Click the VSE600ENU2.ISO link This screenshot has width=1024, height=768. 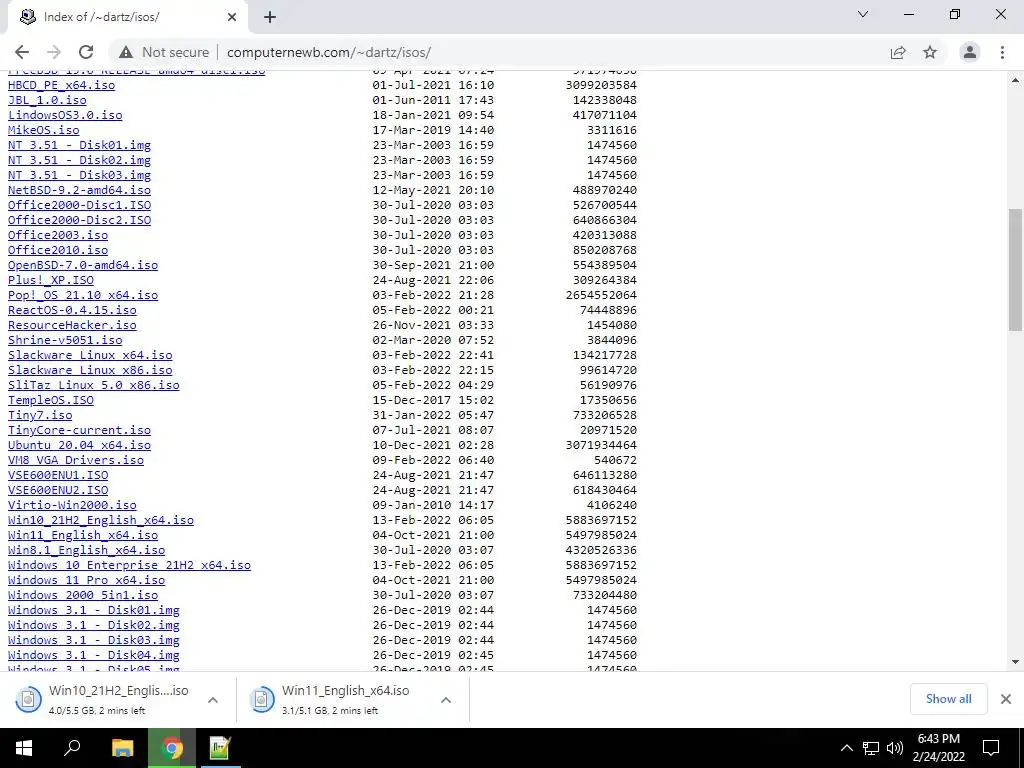click(x=58, y=490)
